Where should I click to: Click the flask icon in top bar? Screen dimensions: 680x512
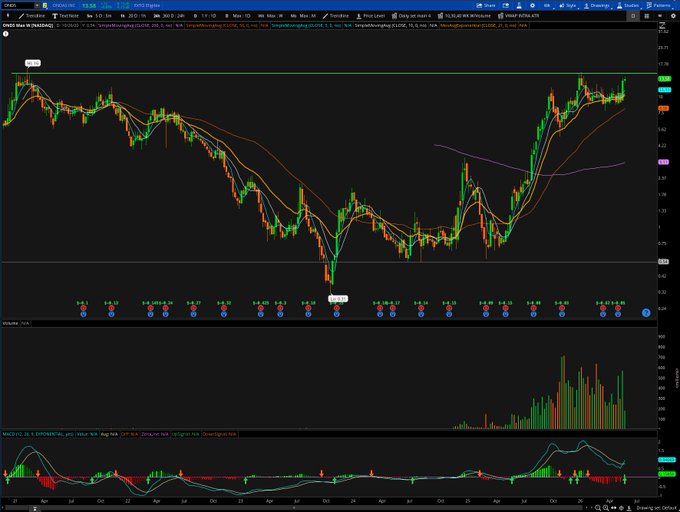point(519,6)
